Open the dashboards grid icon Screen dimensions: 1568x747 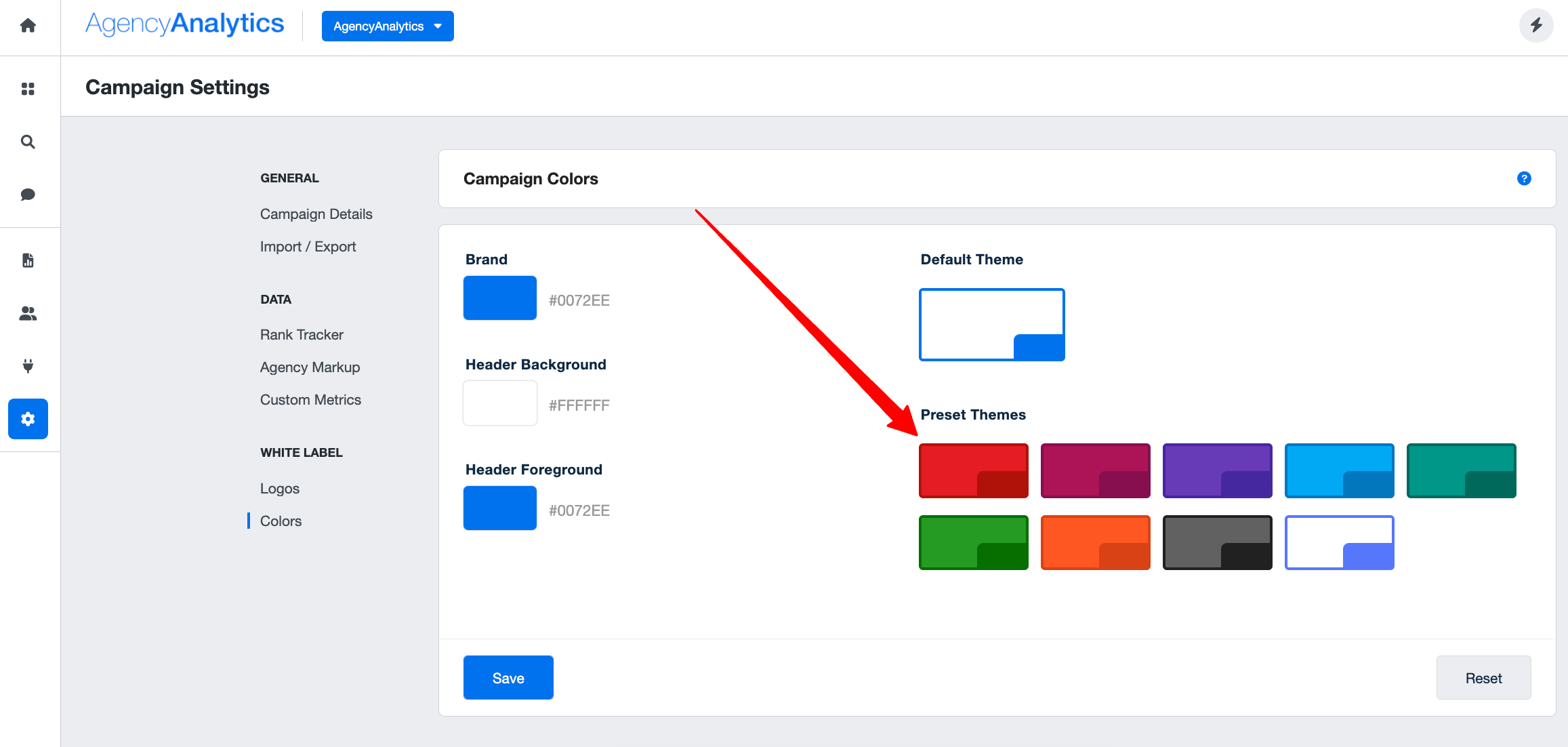click(28, 89)
